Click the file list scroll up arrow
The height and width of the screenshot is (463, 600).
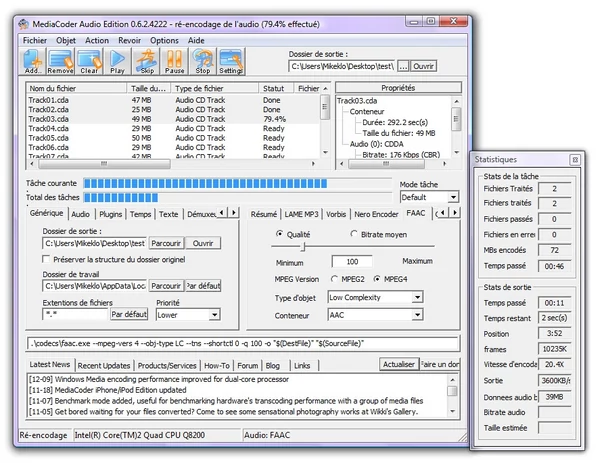(x=325, y=88)
